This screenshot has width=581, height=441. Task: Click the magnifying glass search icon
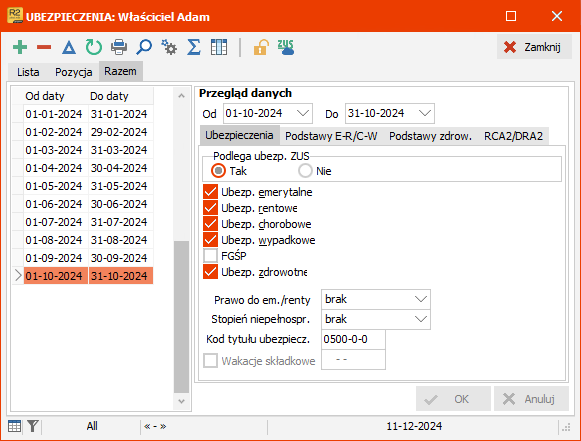pos(144,47)
